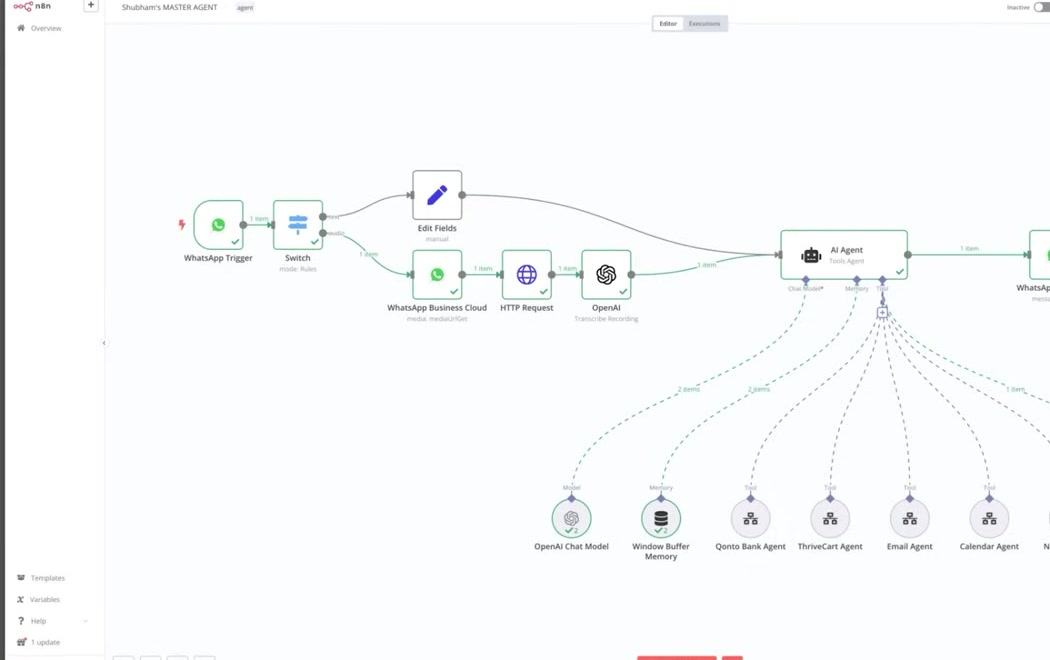
Task: Click the Calendar Agent tool node
Action: point(989,518)
